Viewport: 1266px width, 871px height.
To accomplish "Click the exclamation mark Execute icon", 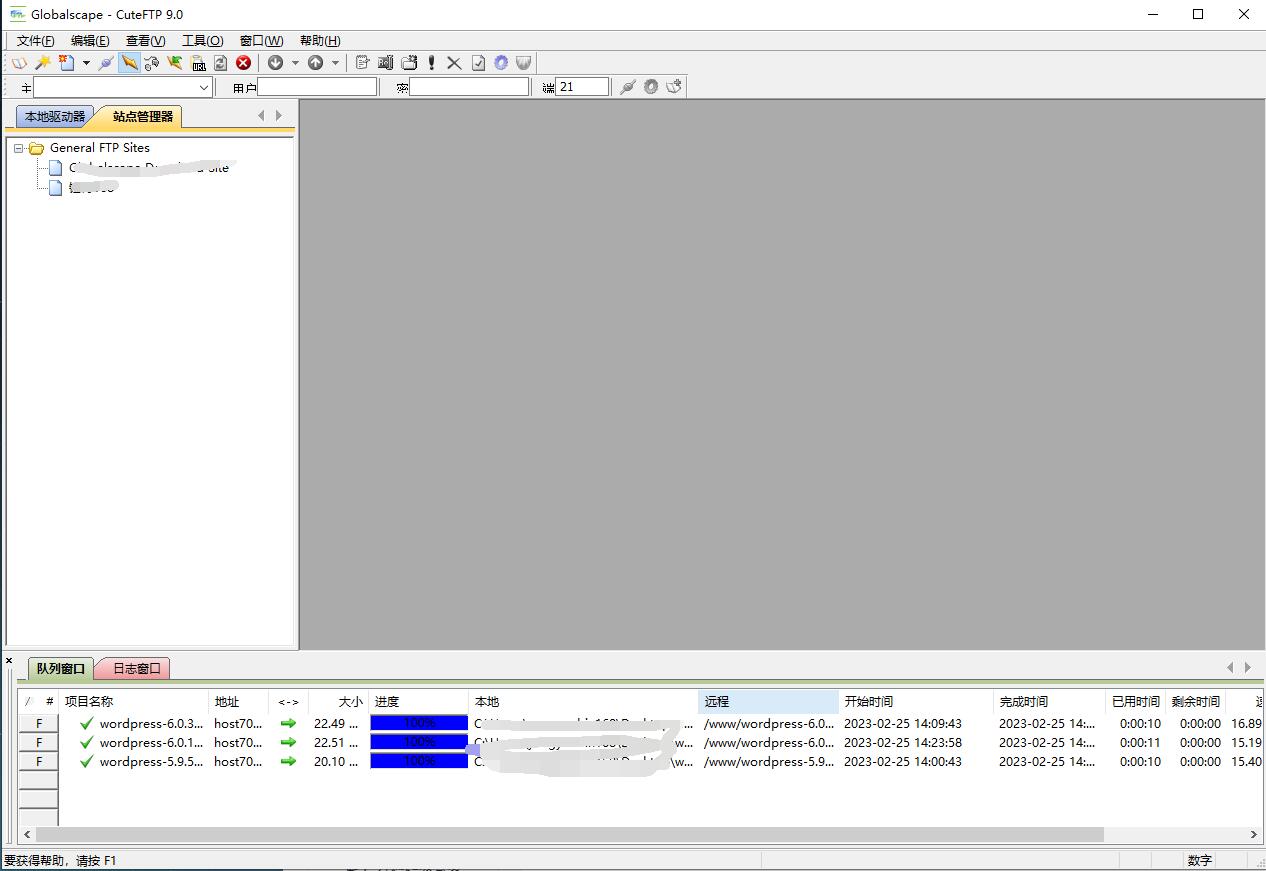I will click(x=431, y=63).
